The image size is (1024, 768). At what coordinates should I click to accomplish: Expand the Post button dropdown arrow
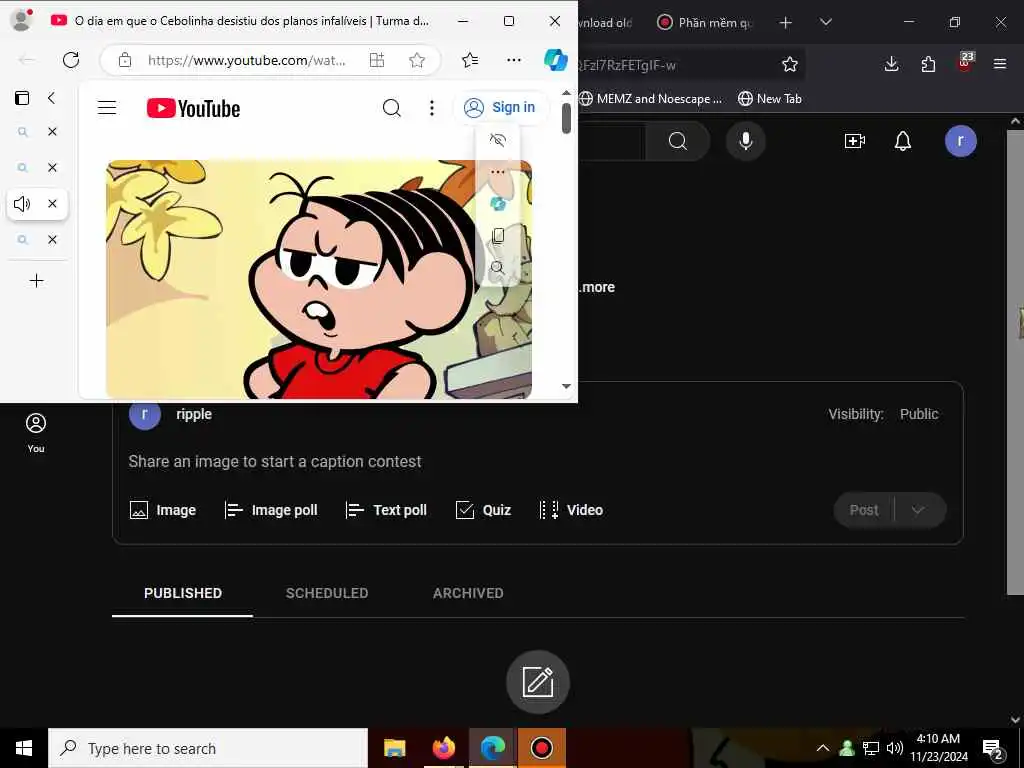pyautogui.click(x=918, y=510)
